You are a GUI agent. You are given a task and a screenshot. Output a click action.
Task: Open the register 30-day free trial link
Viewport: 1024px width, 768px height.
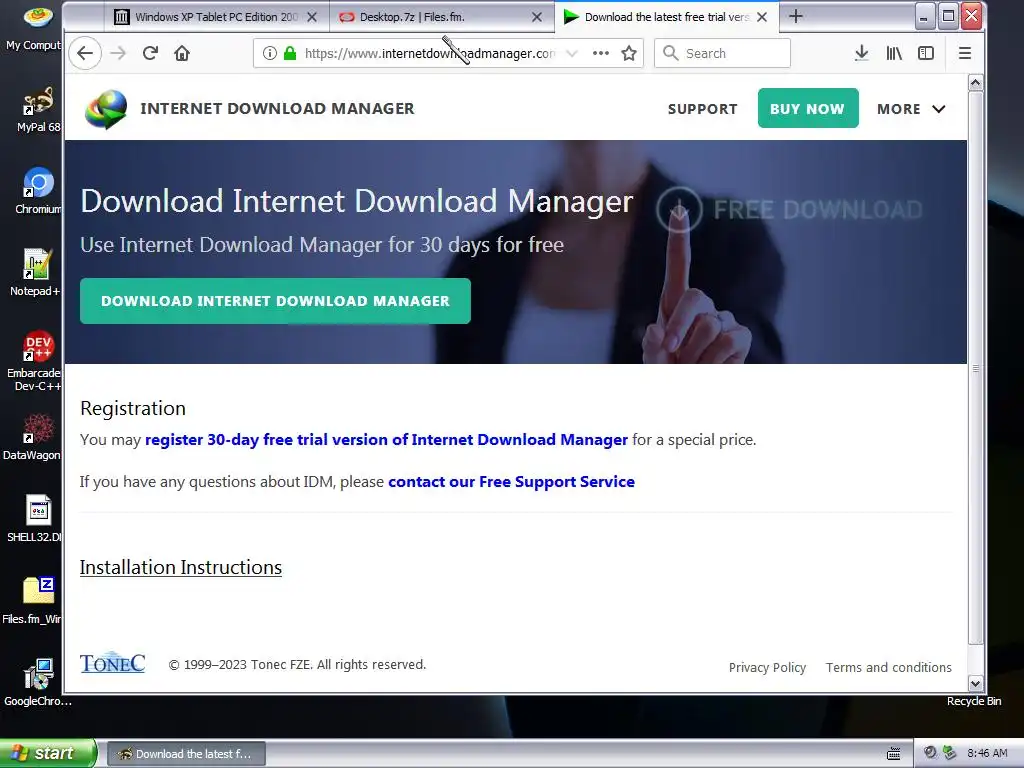pos(386,440)
